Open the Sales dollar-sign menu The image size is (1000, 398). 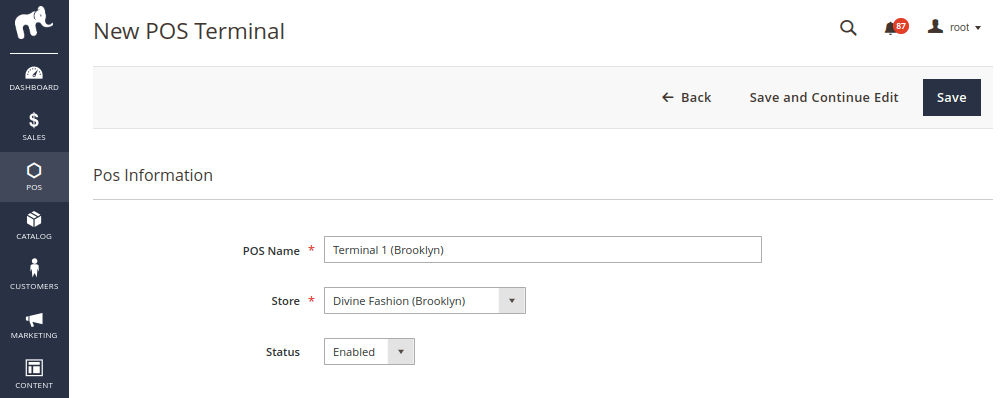click(34, 126)
